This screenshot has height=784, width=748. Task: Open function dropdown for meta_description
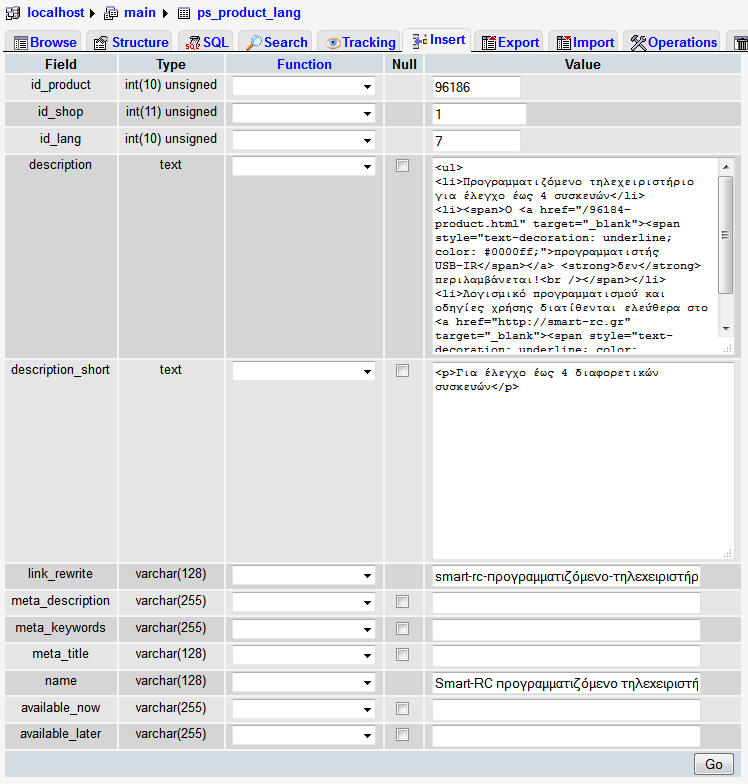304,602
